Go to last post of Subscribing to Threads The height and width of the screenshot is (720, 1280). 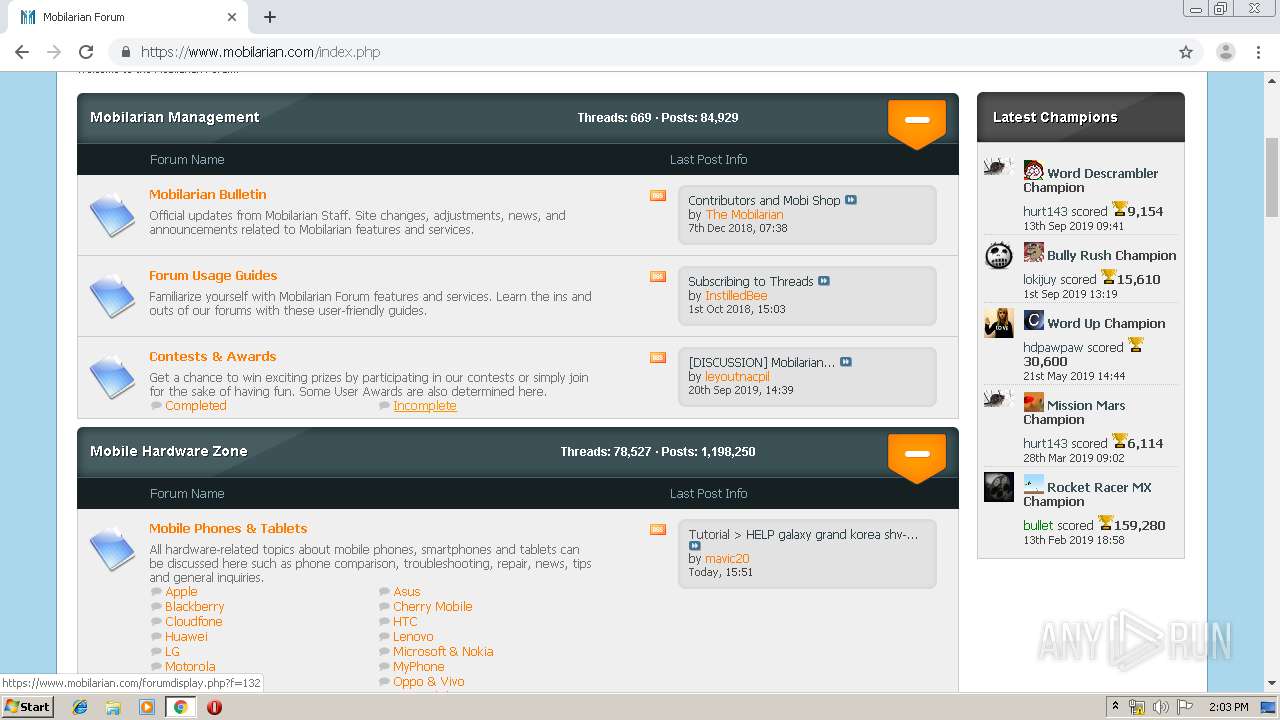(x=824, y=281)
